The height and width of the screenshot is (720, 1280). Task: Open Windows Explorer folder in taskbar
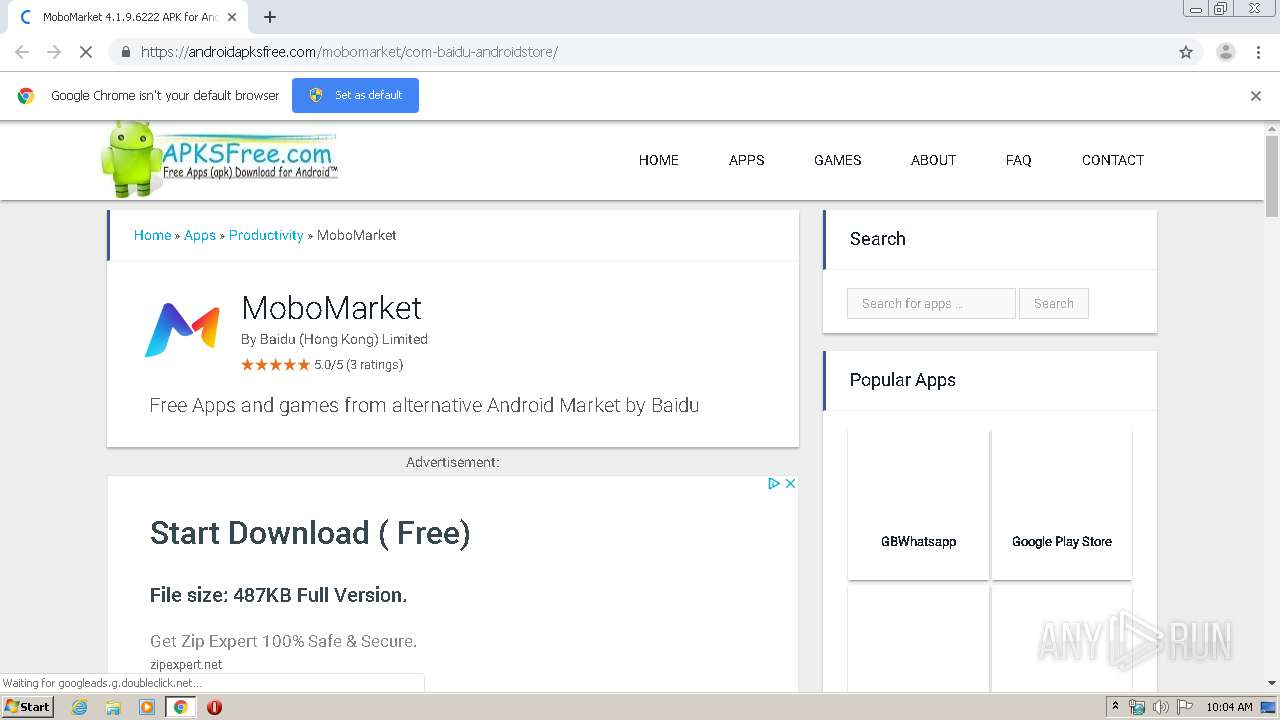tap(113, 707)
